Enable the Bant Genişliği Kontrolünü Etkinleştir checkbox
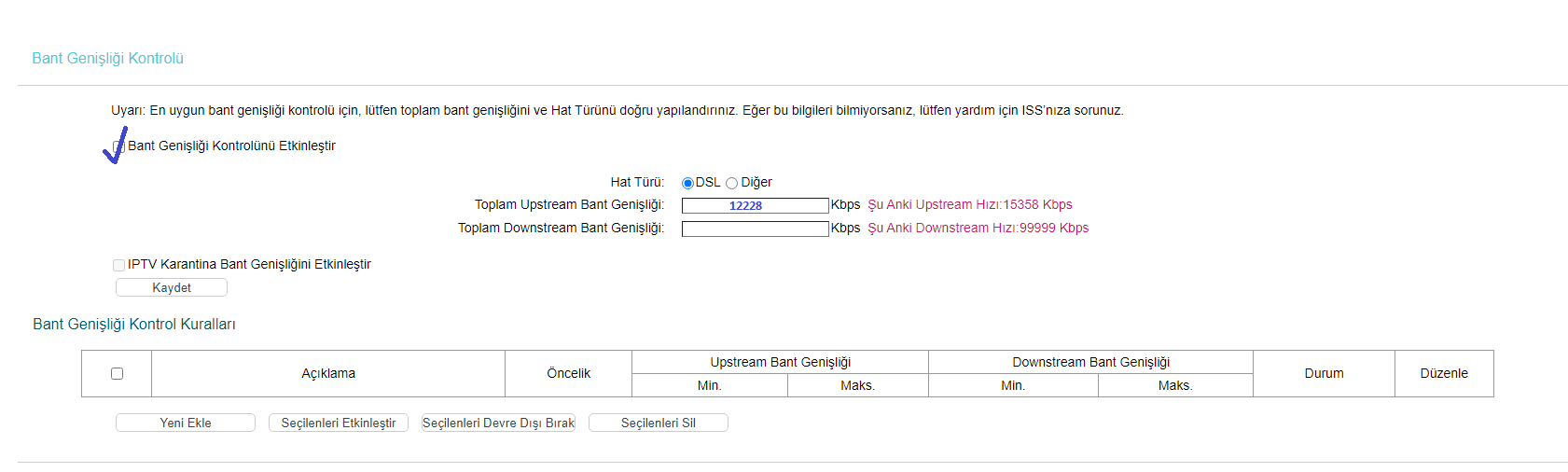 pyautogui.click(x=118, y=146)
